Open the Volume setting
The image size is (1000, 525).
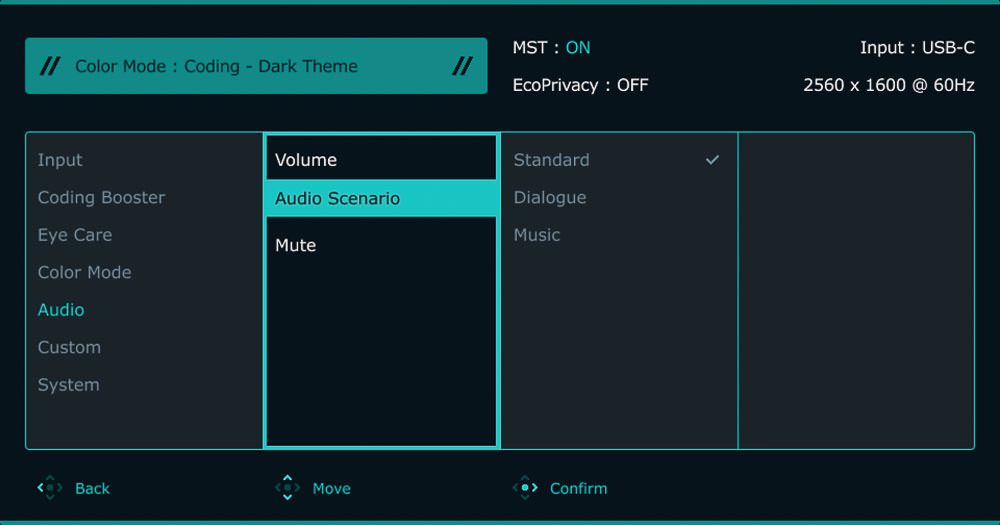[x=306, y=160]
